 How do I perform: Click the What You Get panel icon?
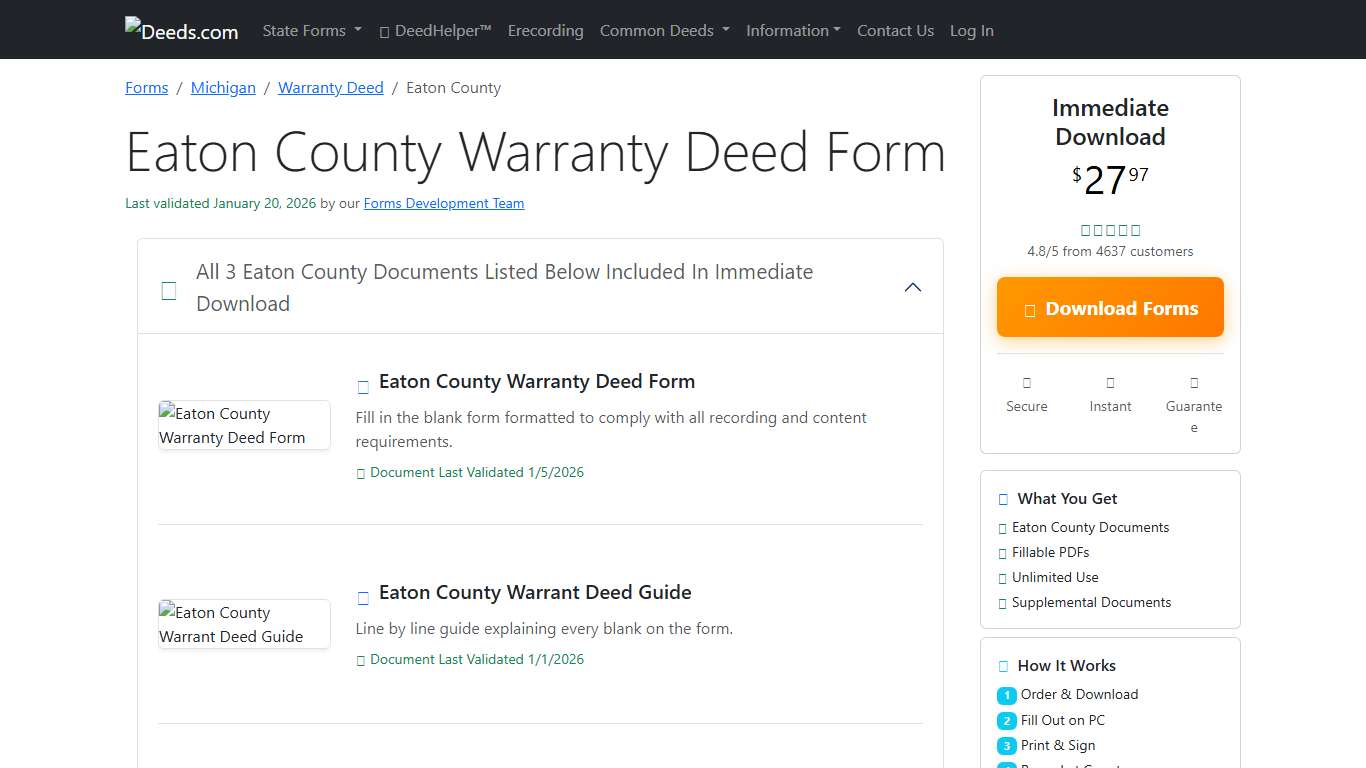pos(1002,498)
